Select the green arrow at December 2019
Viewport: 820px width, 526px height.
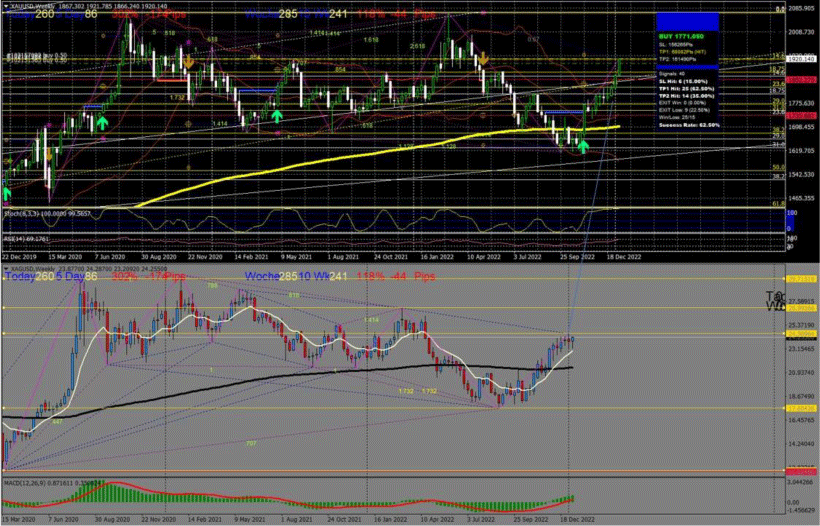pyautogui.click(x=7, y=192)
